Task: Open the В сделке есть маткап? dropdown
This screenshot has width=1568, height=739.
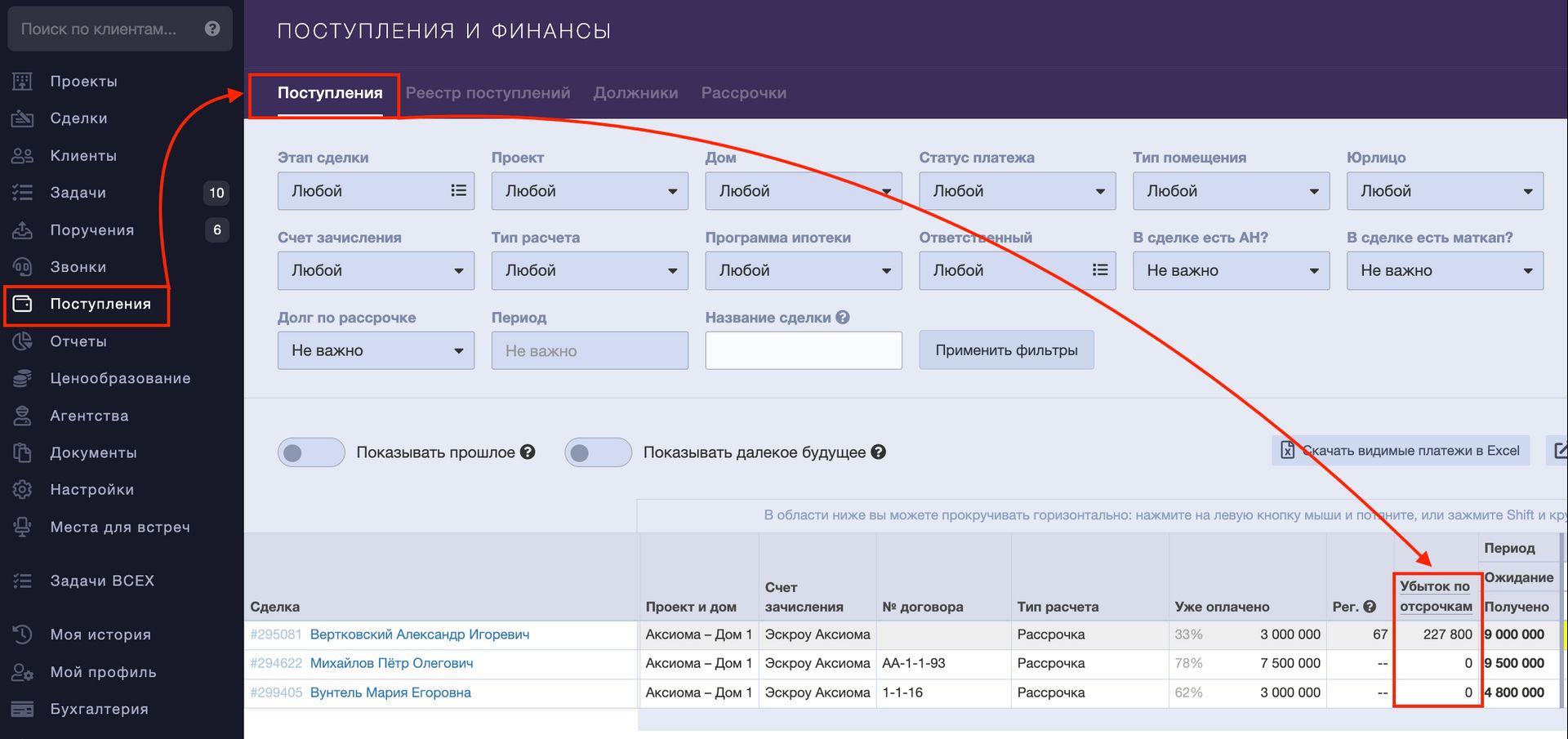Action: (1445, 270)
